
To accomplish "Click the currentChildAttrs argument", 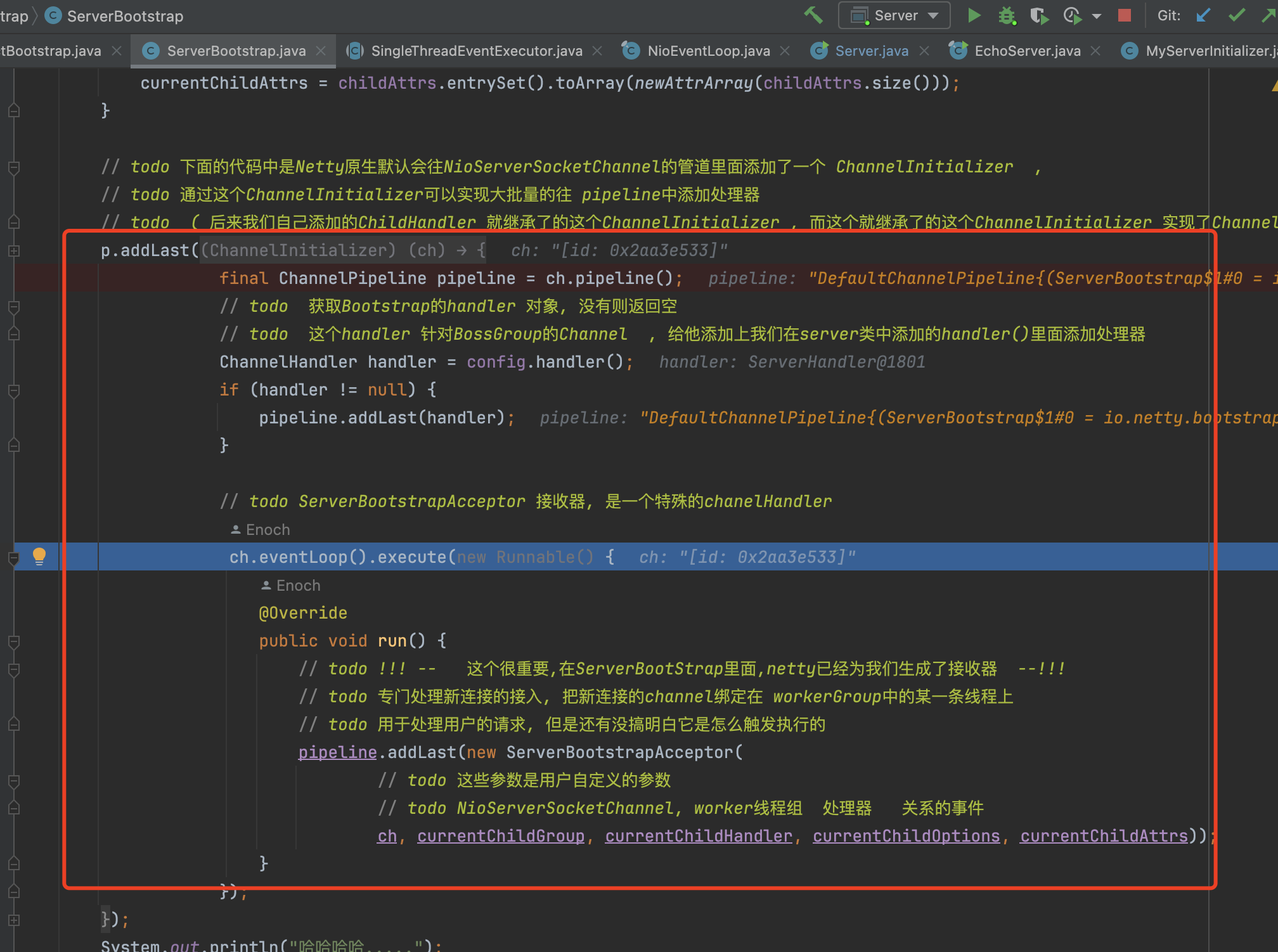I will tap(1104, 836).
